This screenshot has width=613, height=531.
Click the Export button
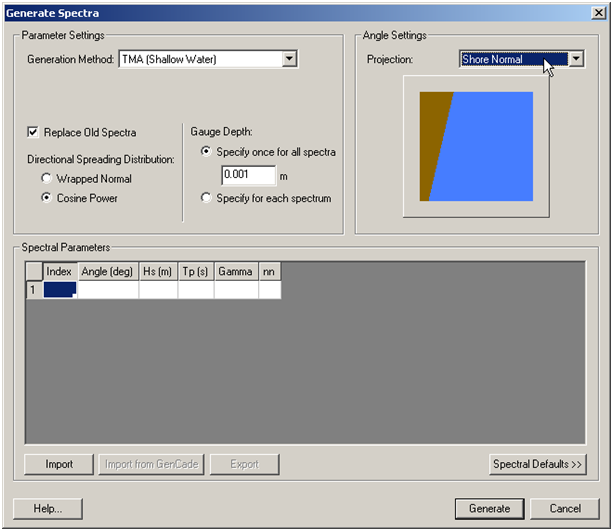(x=244, y=464)
